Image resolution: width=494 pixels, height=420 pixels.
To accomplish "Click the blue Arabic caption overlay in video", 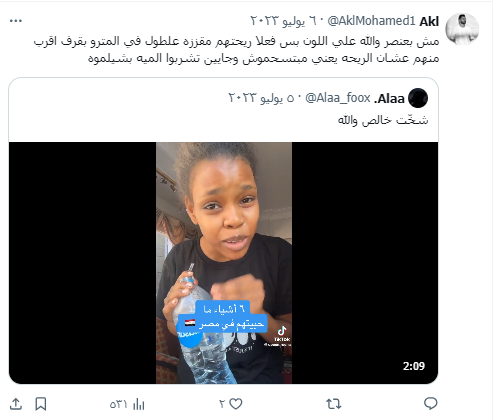I will pos(222,317).
